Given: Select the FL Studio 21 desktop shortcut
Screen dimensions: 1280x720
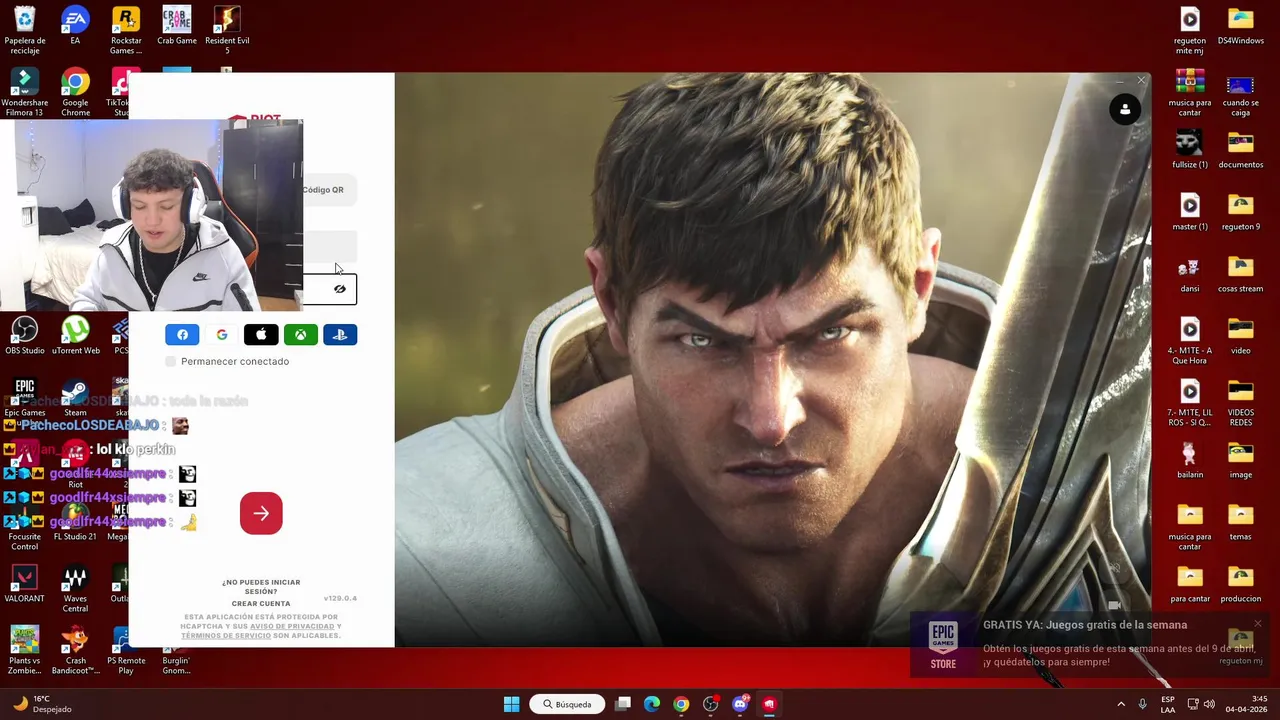Looking at the screenshot, I should pos(75,522).
